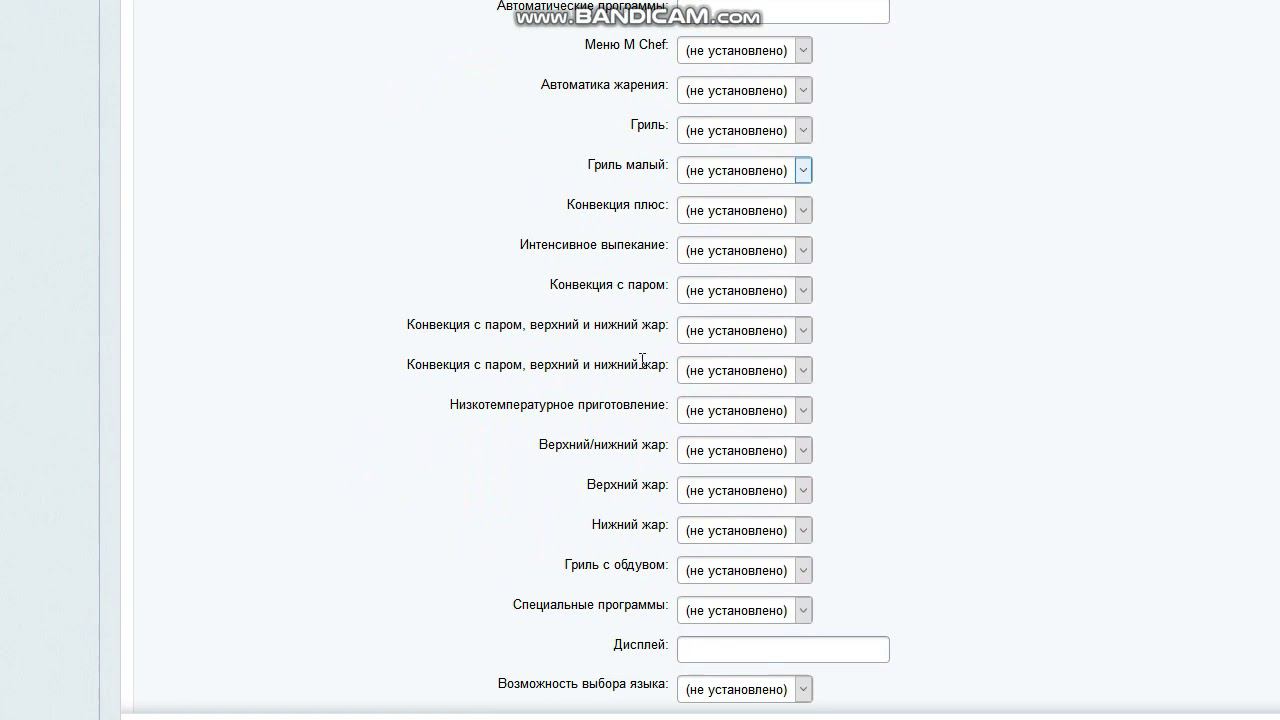
Task: Expand the Гриль малый combo box
Action: tap(744, 170)
